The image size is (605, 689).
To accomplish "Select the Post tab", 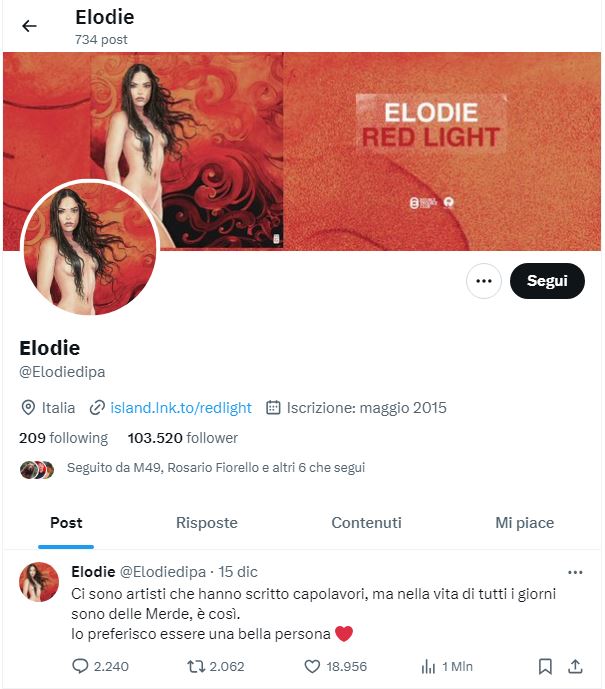I will click(66, 523).
